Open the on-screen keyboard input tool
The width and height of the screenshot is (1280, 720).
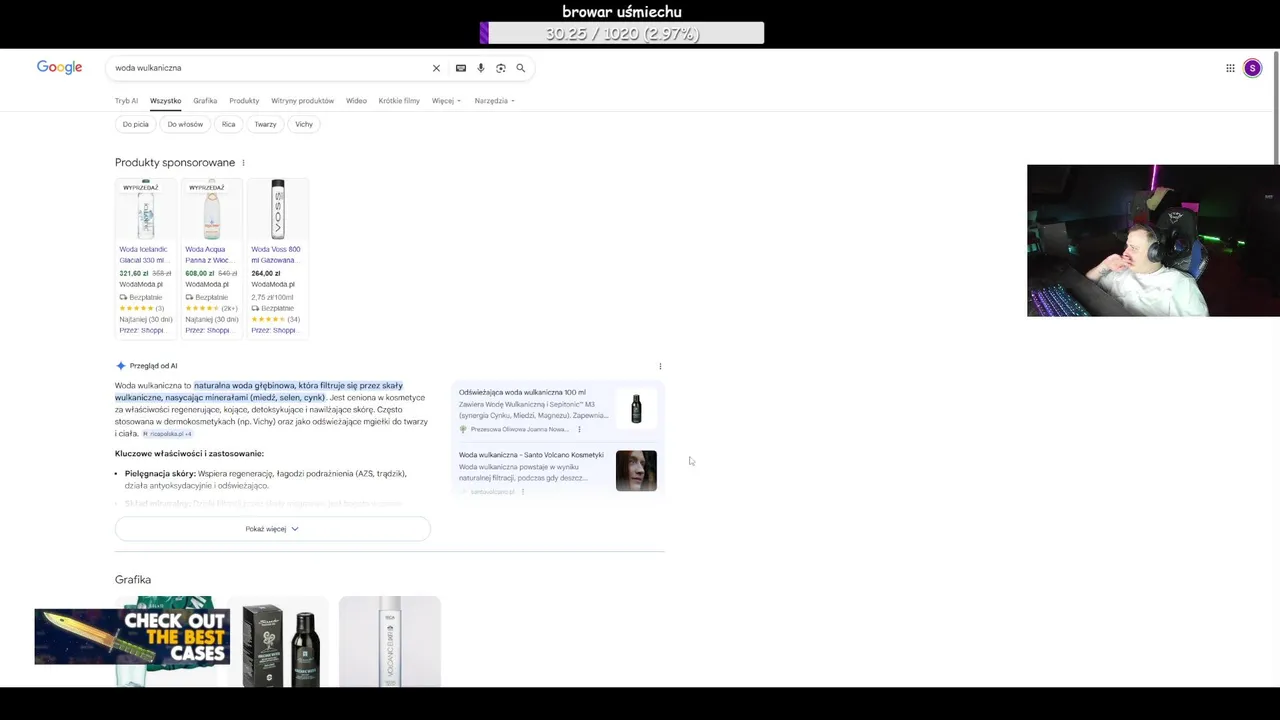click(x=461, y=68)
